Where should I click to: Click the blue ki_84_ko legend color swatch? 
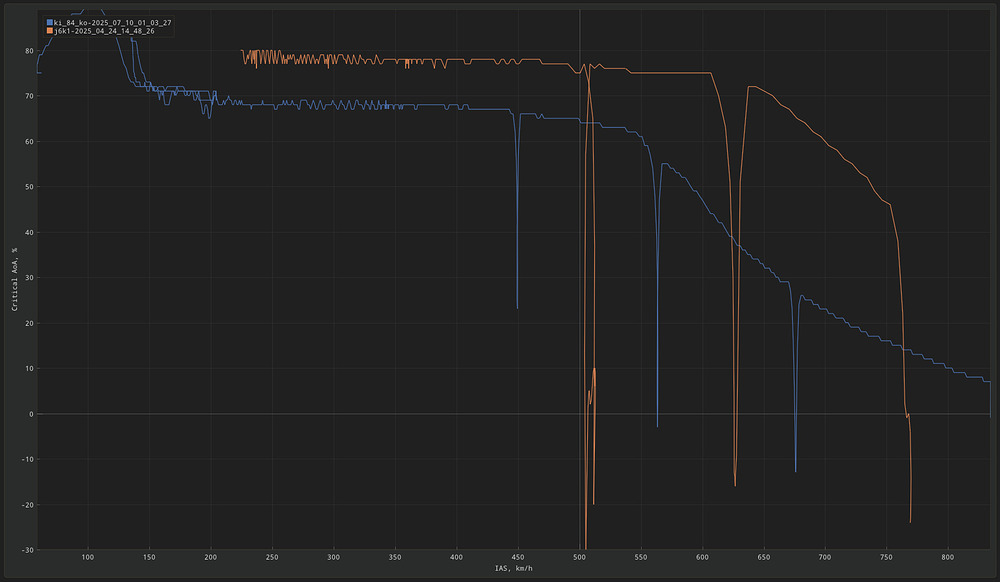tap(49, 21)
